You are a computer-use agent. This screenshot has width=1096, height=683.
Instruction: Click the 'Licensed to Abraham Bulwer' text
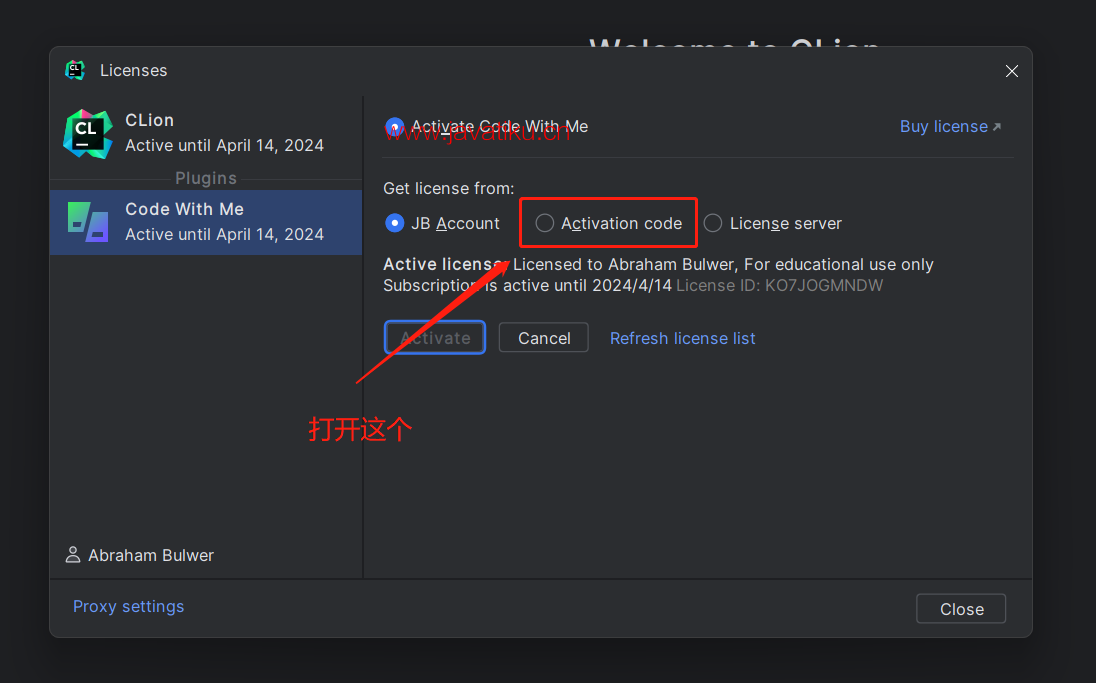624,264
